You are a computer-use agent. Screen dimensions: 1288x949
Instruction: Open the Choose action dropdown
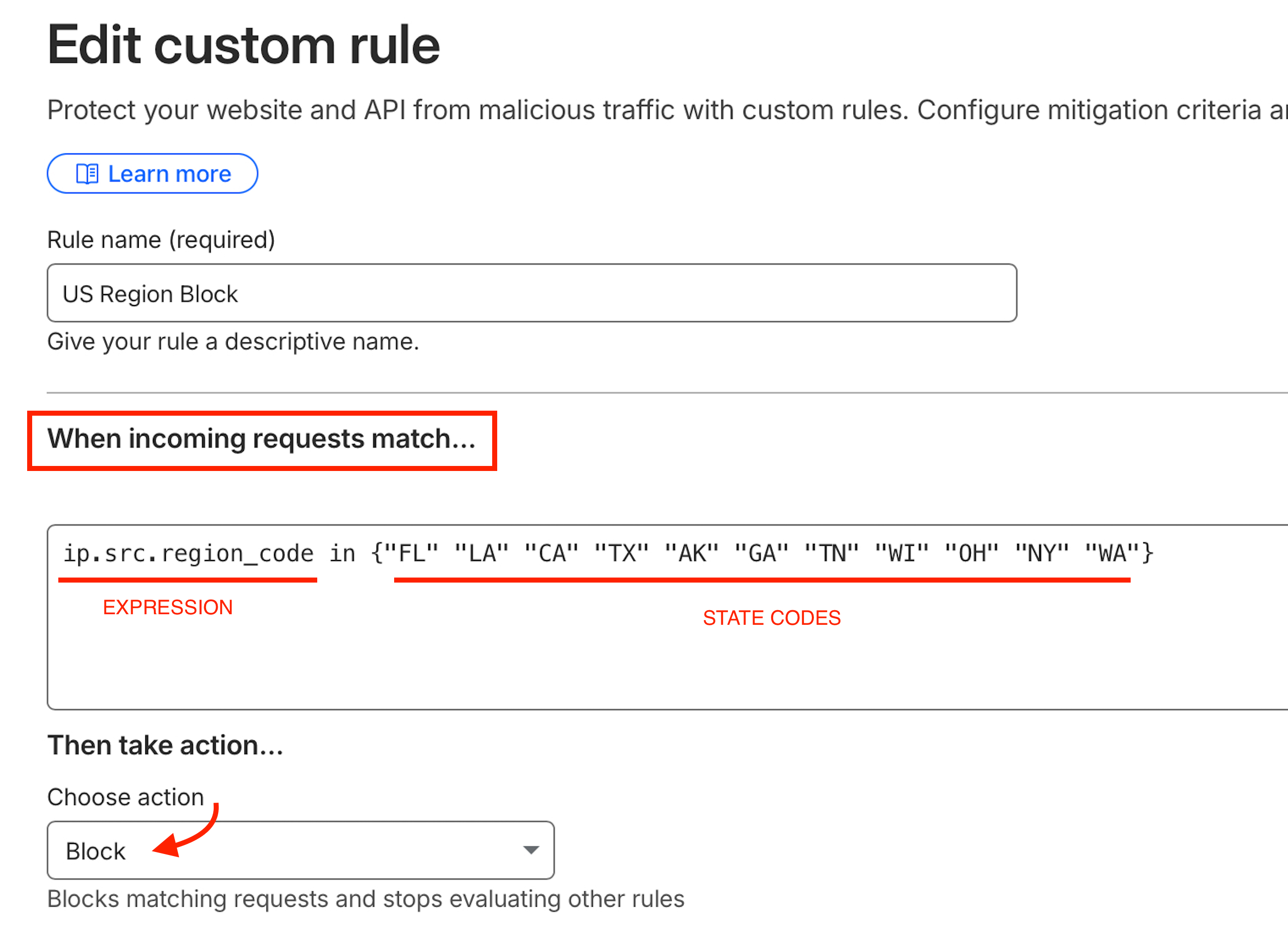[300, 851]
